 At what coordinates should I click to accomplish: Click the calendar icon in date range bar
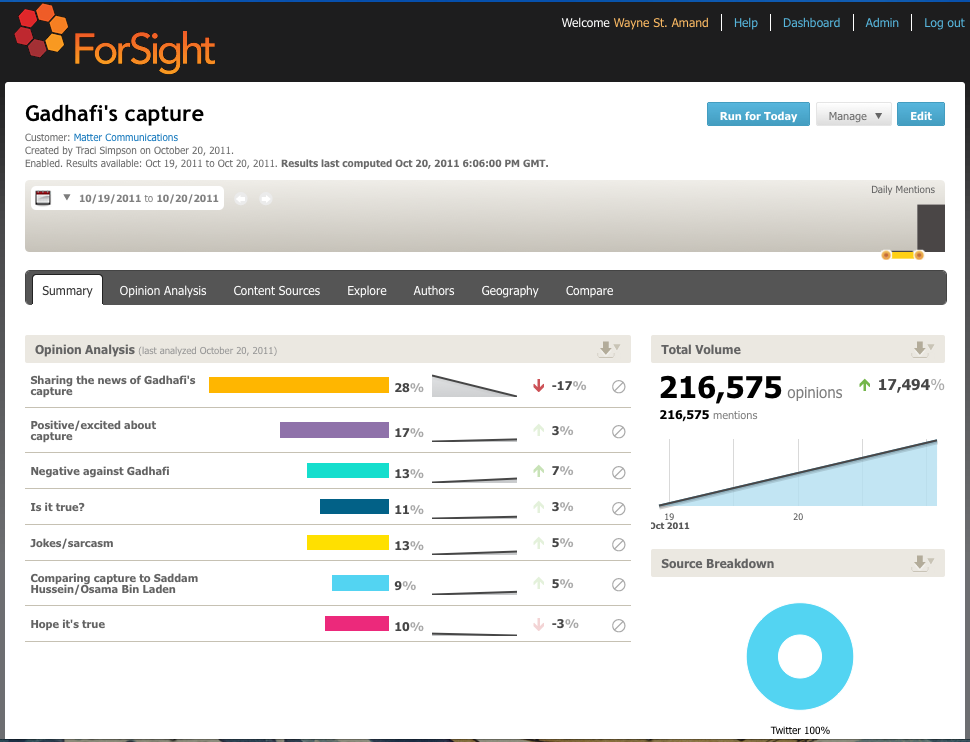(x=43, y=198)
